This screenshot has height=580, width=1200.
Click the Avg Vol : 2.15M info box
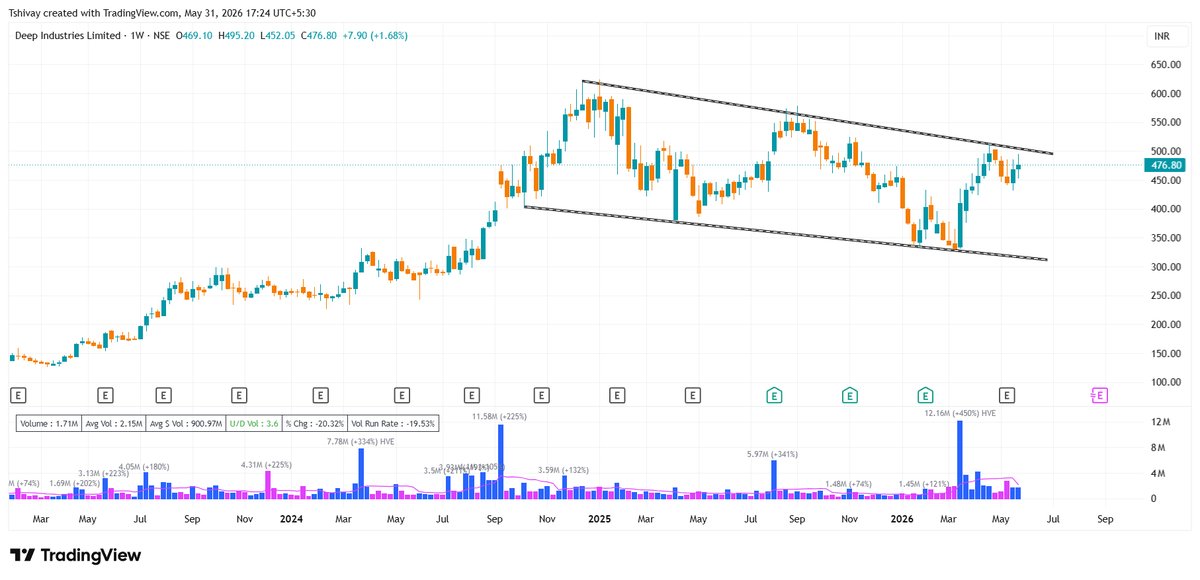pyautogui.click(x=113, y=424)
